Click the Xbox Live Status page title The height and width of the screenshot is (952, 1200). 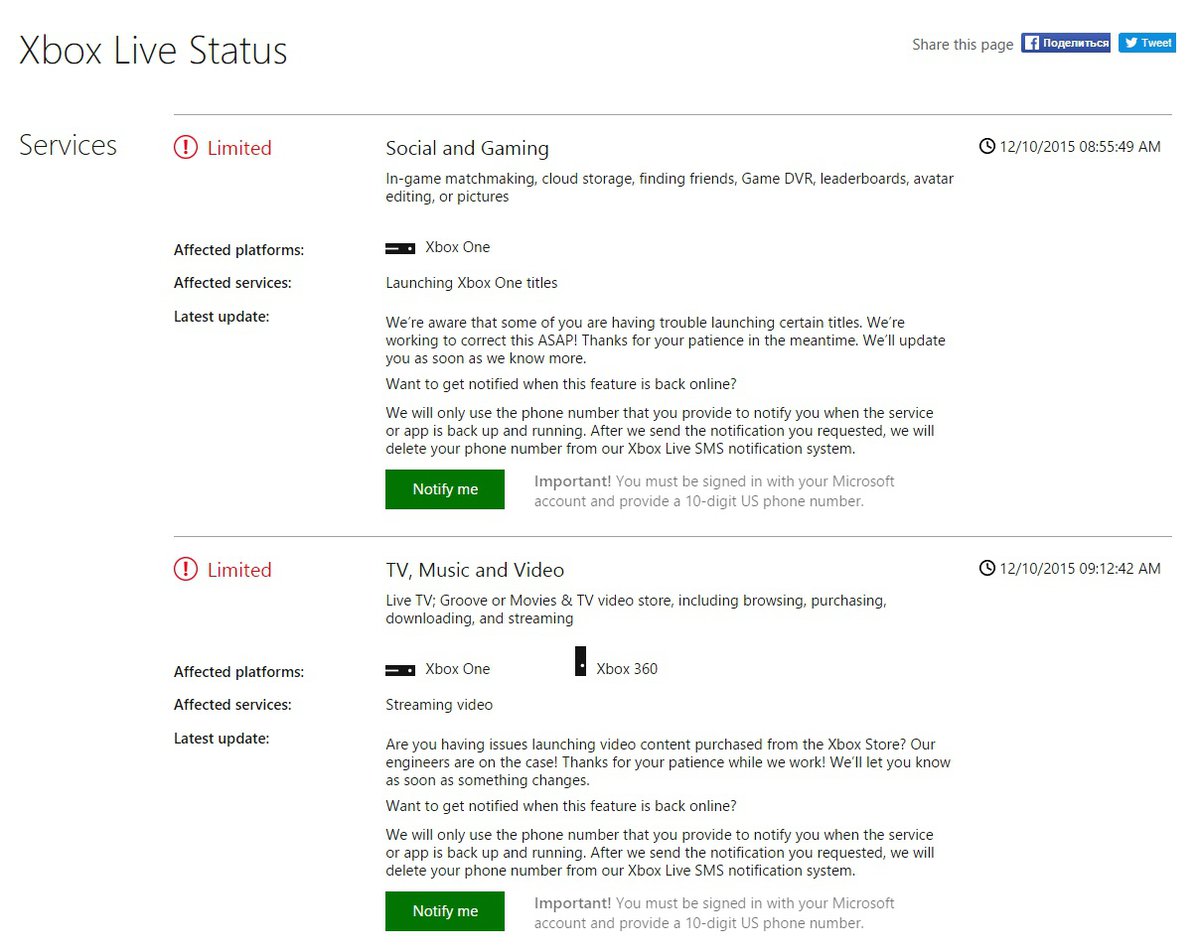pos(153,51)
